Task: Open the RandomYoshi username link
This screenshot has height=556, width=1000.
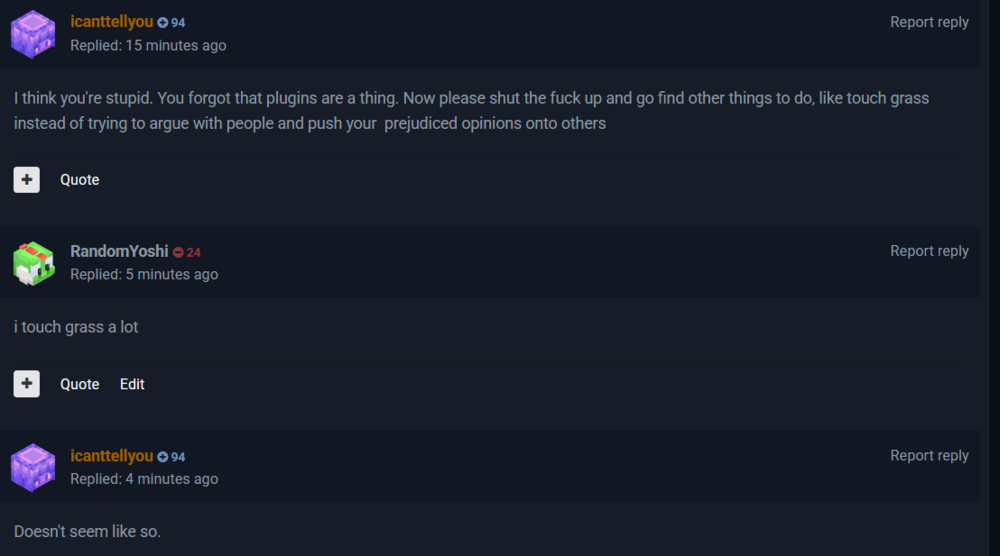Action: (119, 251)
